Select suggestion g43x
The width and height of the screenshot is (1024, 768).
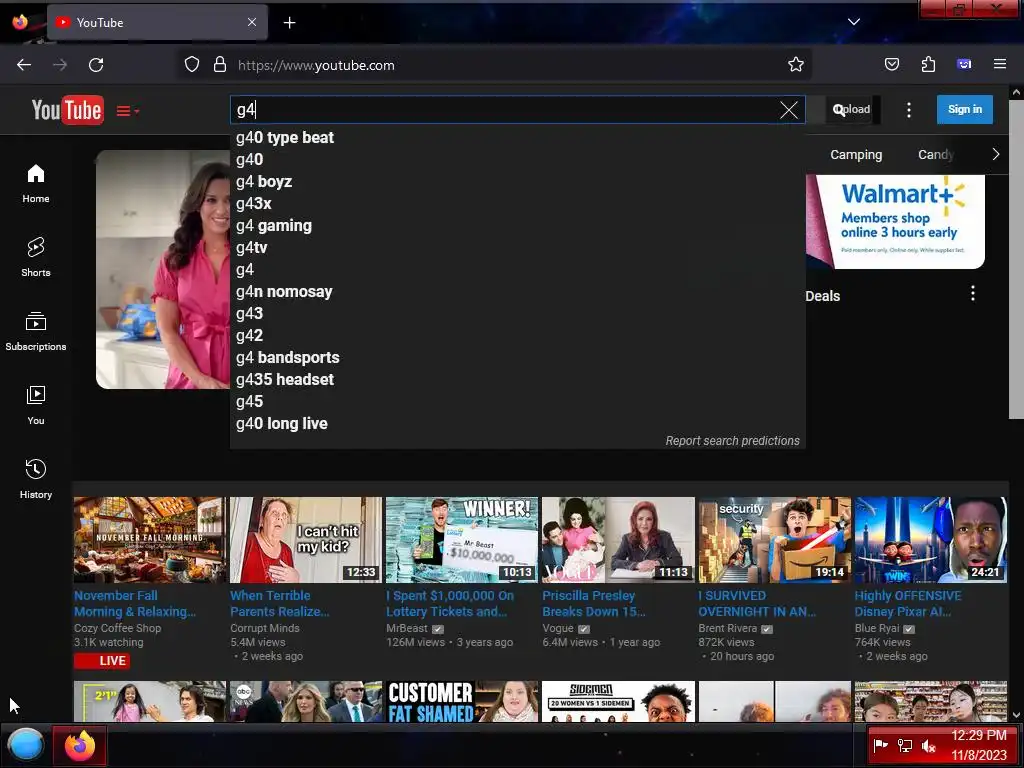pyautogui.click(x=517, y=204)
